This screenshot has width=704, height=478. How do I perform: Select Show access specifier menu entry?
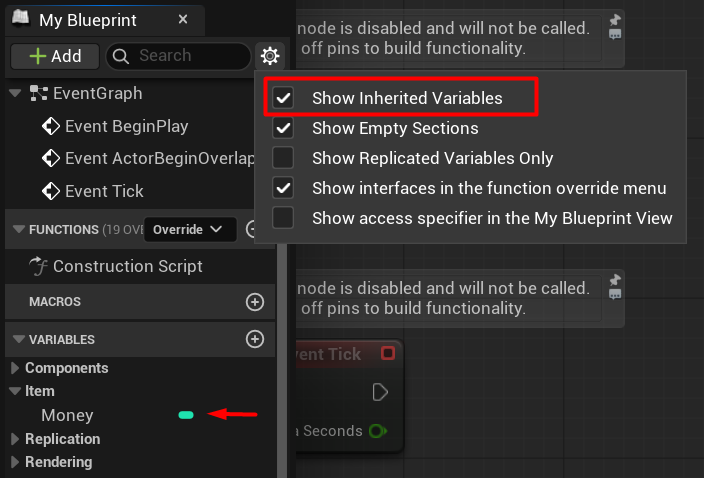[491, 217]
